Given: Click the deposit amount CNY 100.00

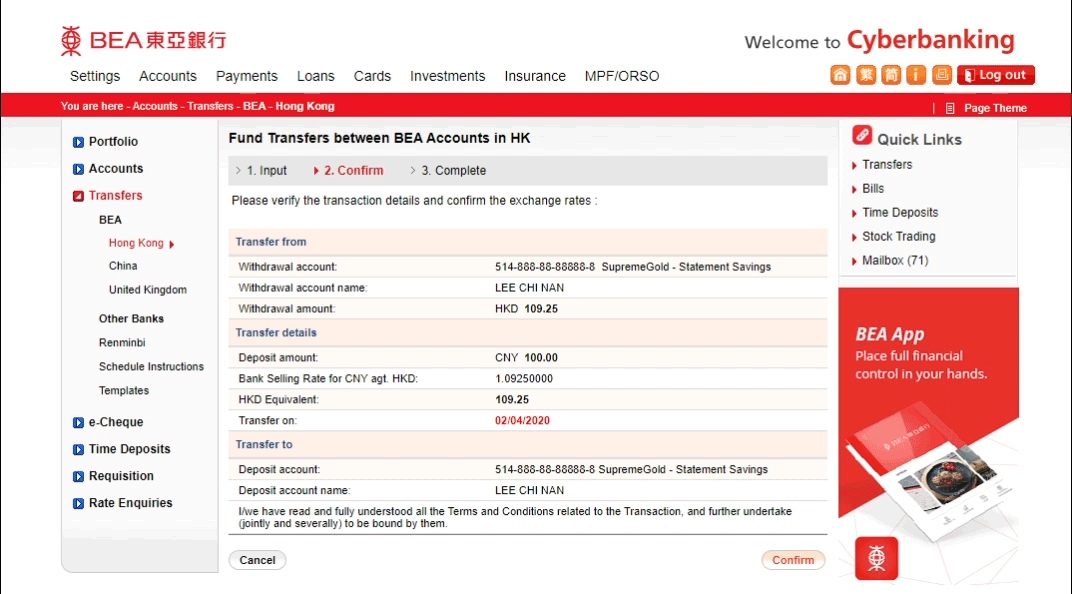Looking at the screenshot, I should pyautogui.click(x=526, y=357).
